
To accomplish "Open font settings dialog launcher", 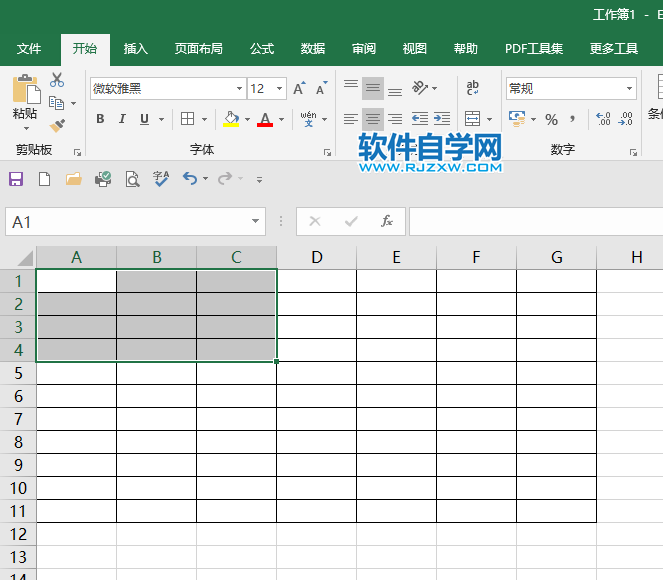I will 327,153.
